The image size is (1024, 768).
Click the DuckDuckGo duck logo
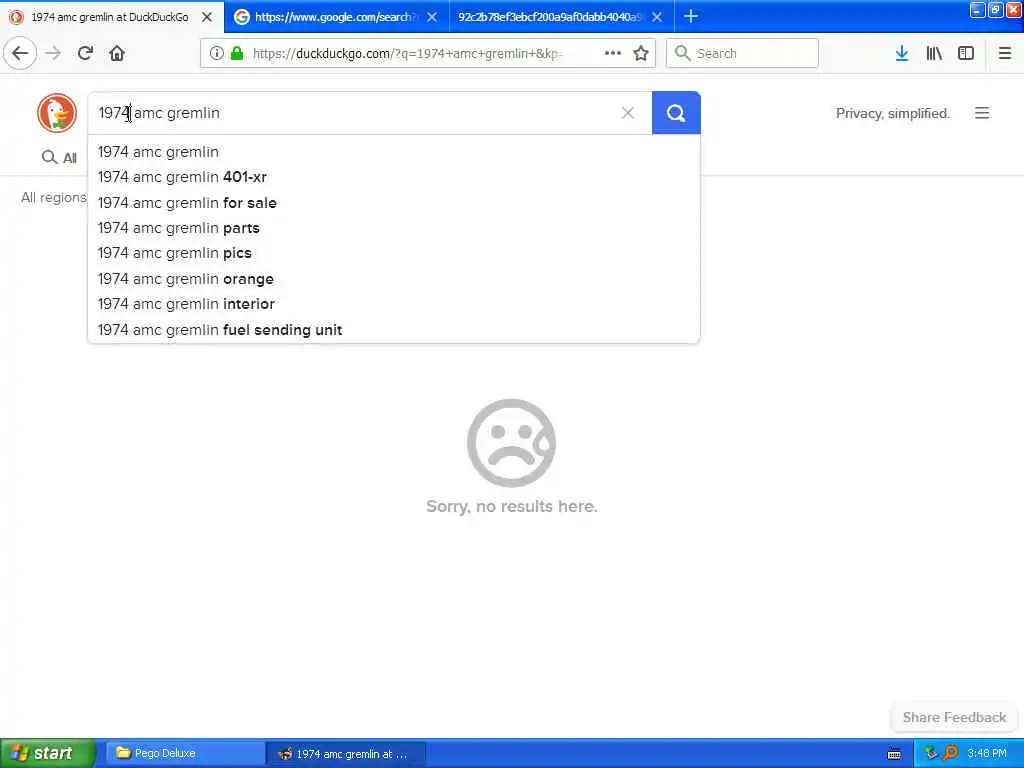pos(57,113)
